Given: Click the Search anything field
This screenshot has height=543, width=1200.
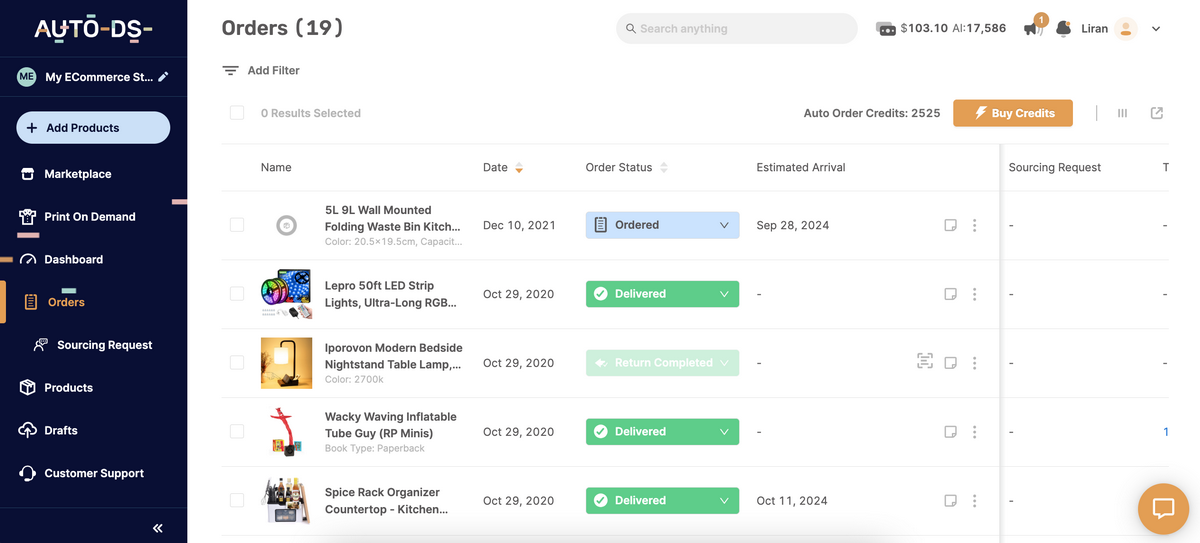Looking at the screenshot, I should [x=736, y=29].
